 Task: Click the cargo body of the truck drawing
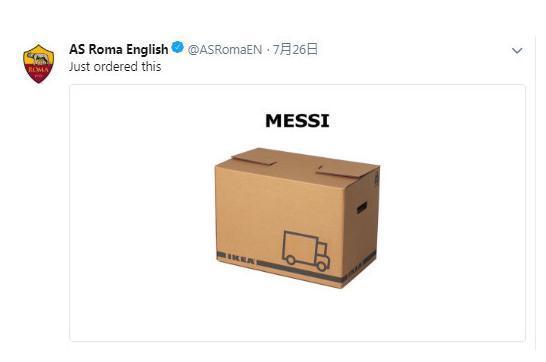click(299, 246)
